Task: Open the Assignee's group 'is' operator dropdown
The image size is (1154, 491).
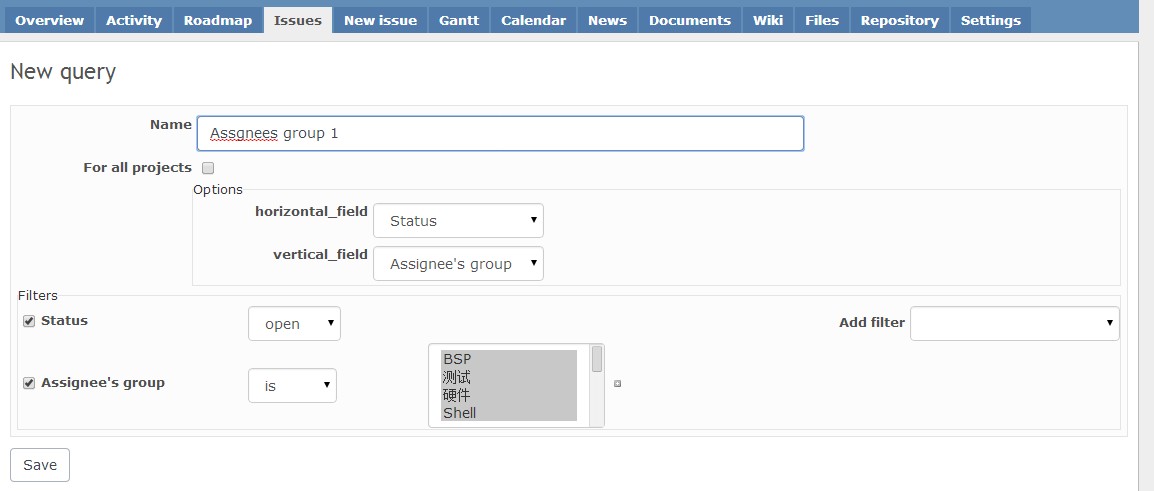Action: (x=292, y=385)
